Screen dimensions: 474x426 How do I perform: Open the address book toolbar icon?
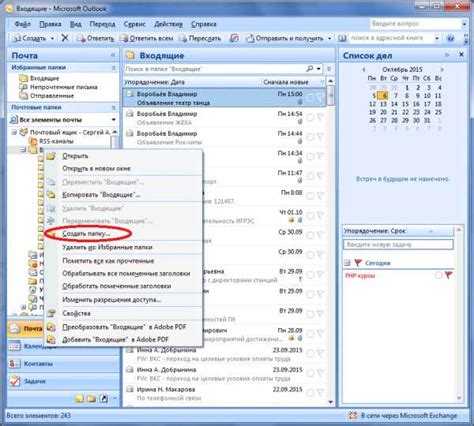click(x=342, y=38)
